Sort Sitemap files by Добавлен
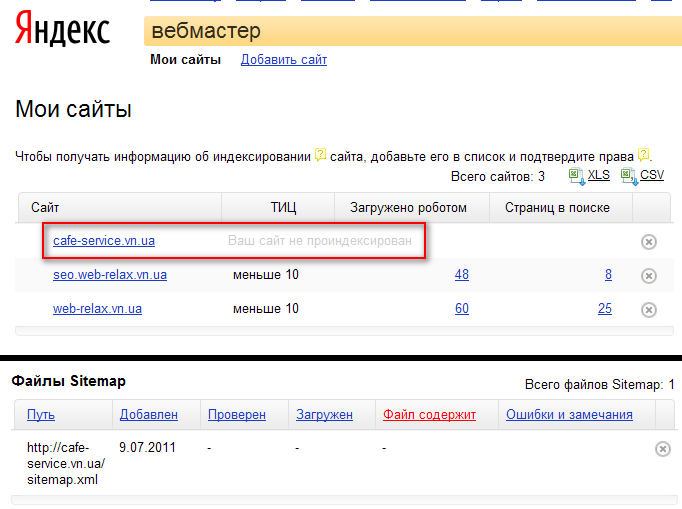The height and width of the screenshot is (509, 682). (x=149, y=415)
